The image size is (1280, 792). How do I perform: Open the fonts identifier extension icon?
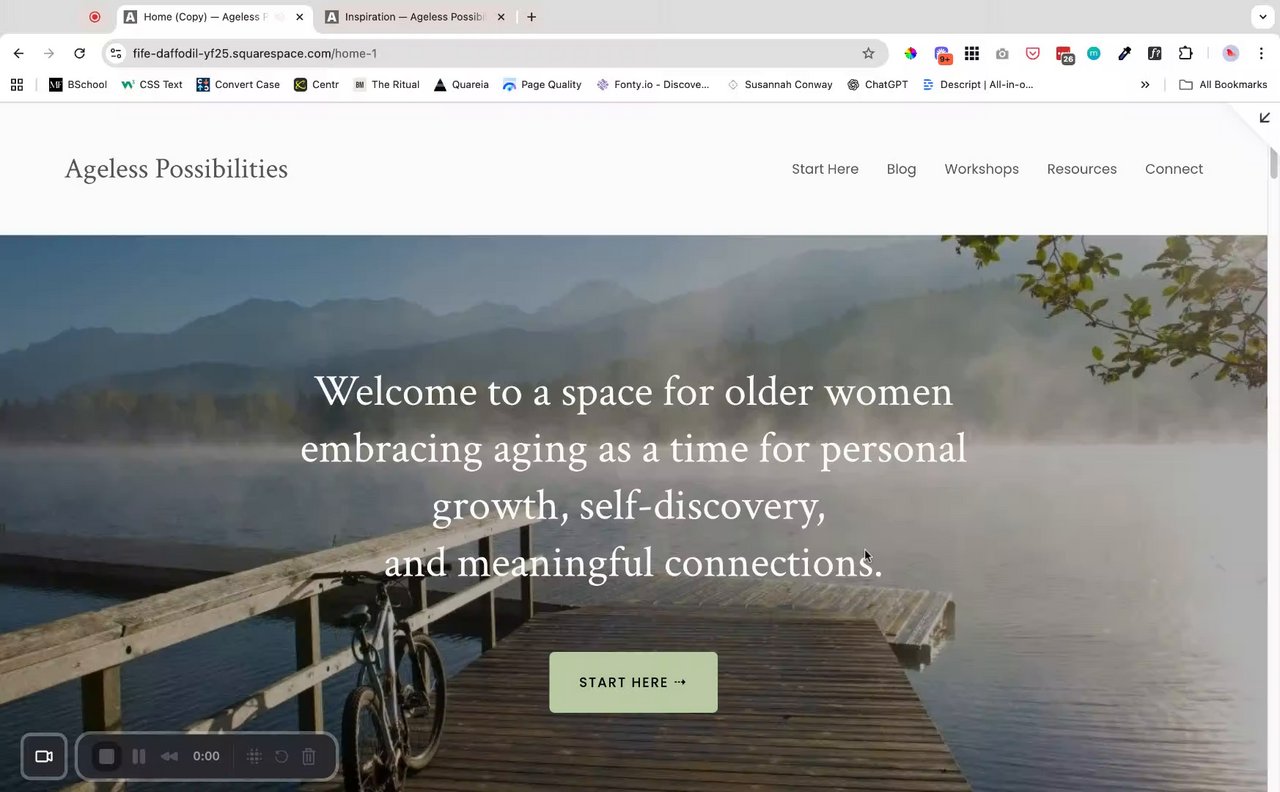click(x=1155, y=53)
